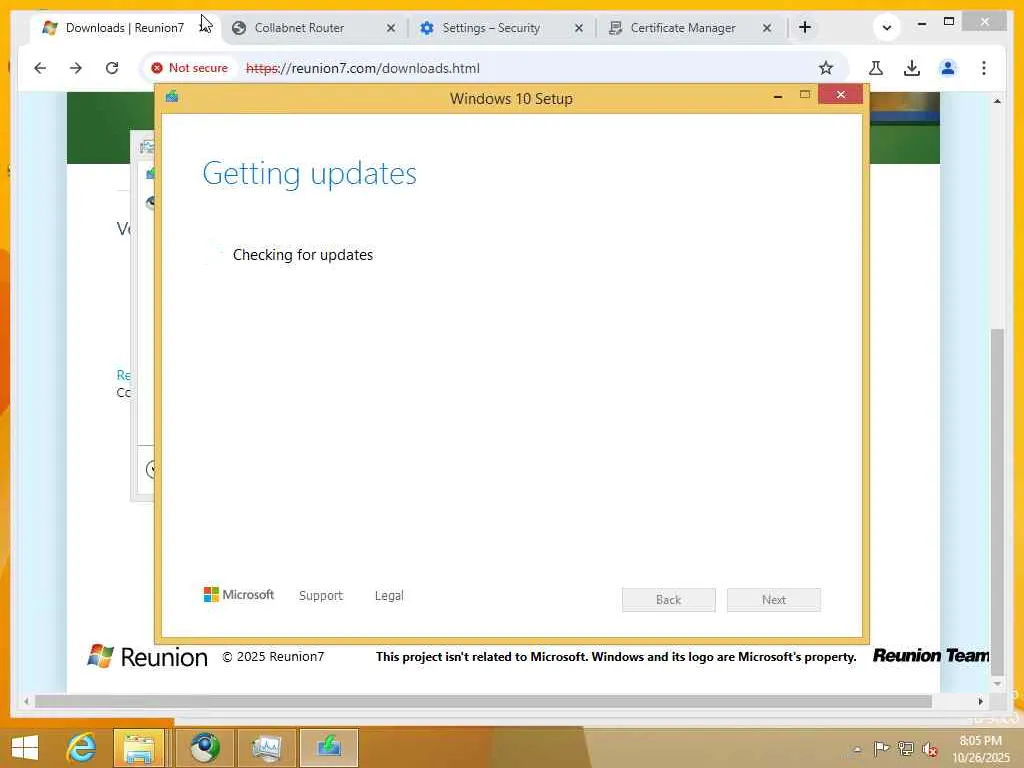Switch to the Settings – Security tab
This screenshot has width=1024, height=768.
coord(491,28)
